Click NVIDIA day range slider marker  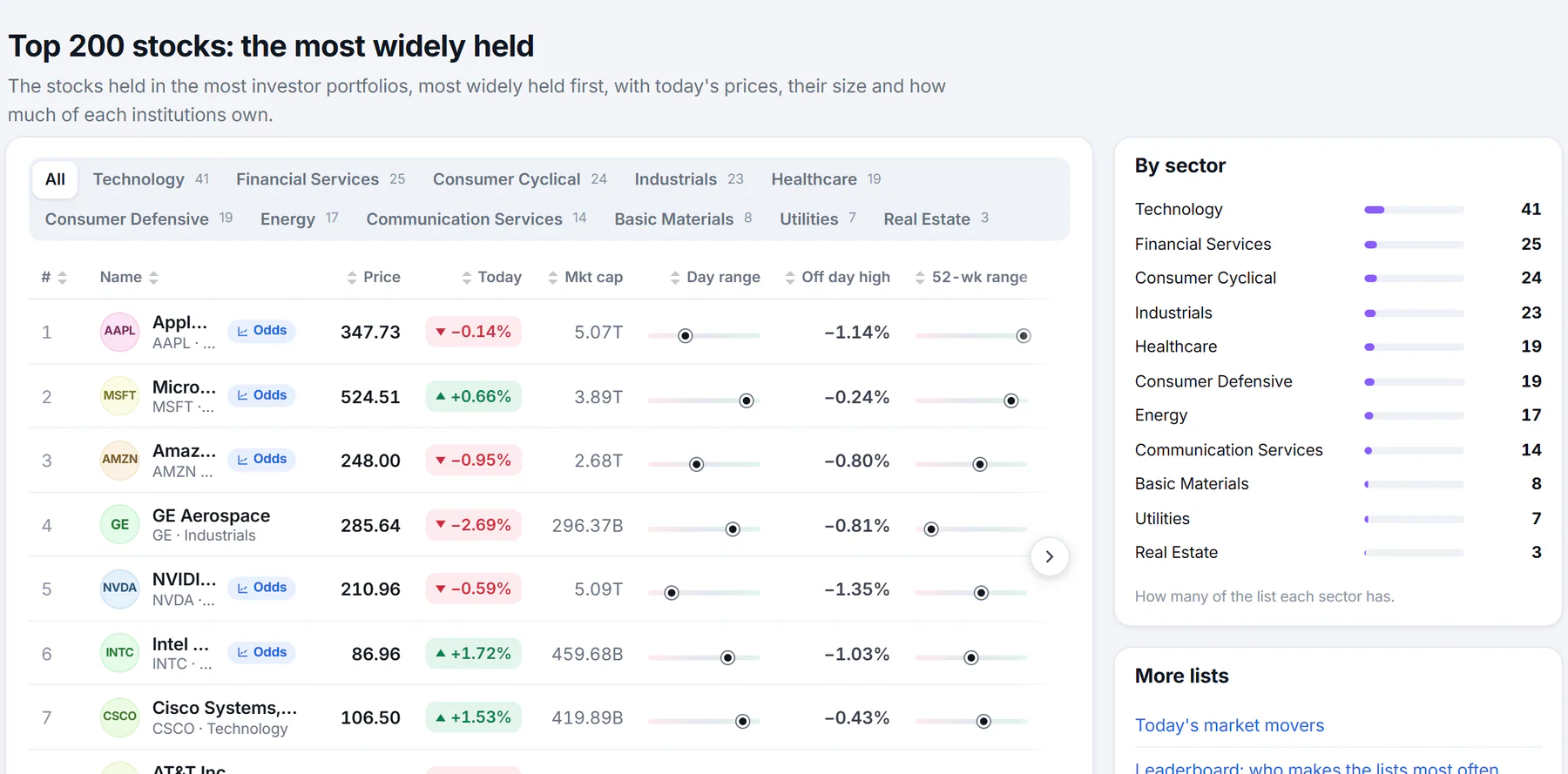pos(672,593)
